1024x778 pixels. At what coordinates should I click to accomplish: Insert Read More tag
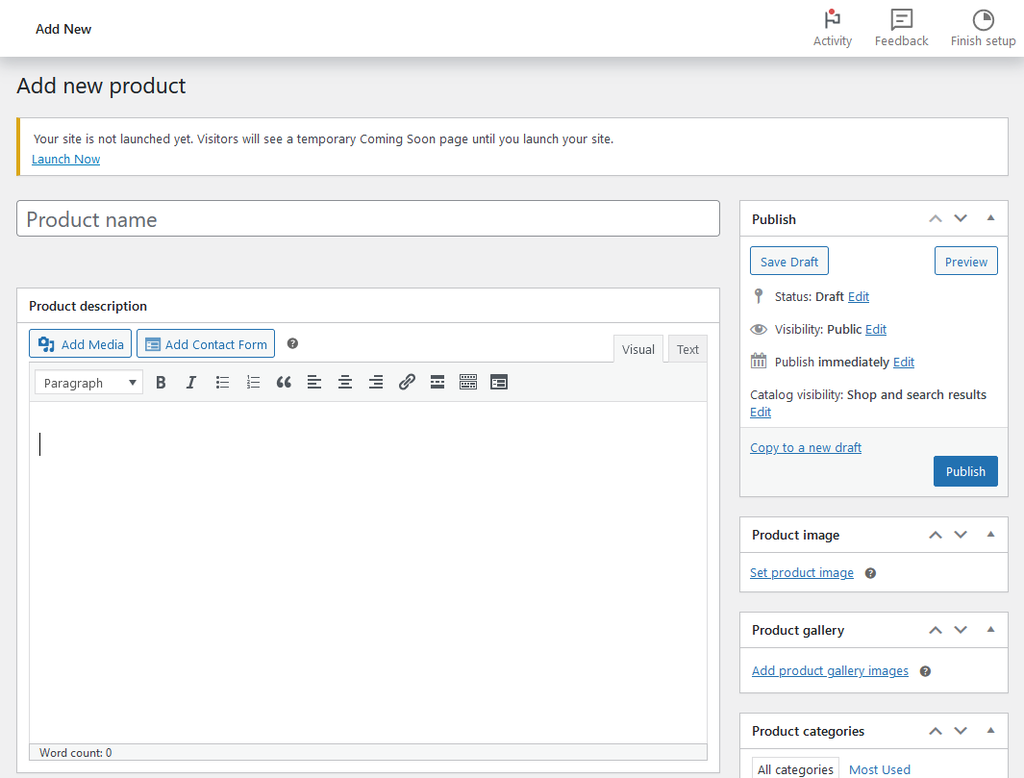click(437, 382)
